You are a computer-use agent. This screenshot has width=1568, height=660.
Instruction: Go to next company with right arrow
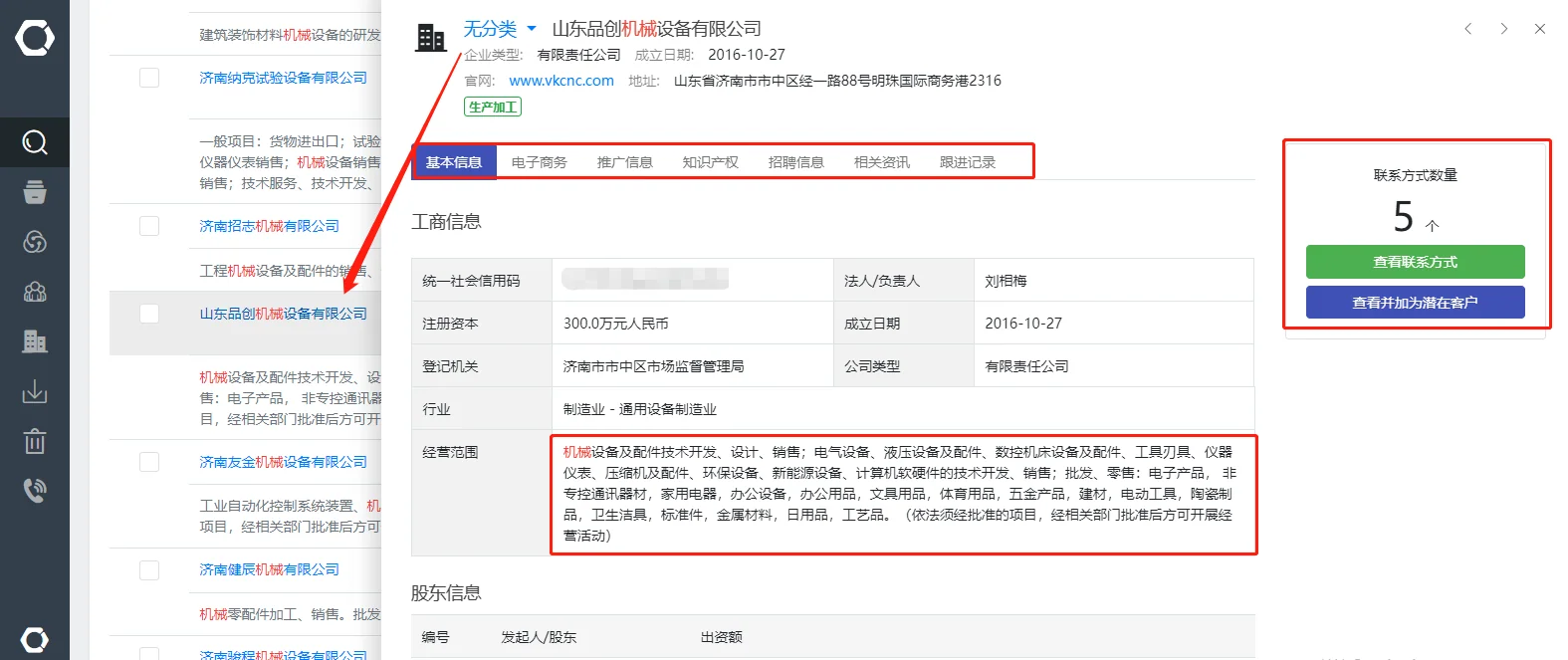[1503, 29]
